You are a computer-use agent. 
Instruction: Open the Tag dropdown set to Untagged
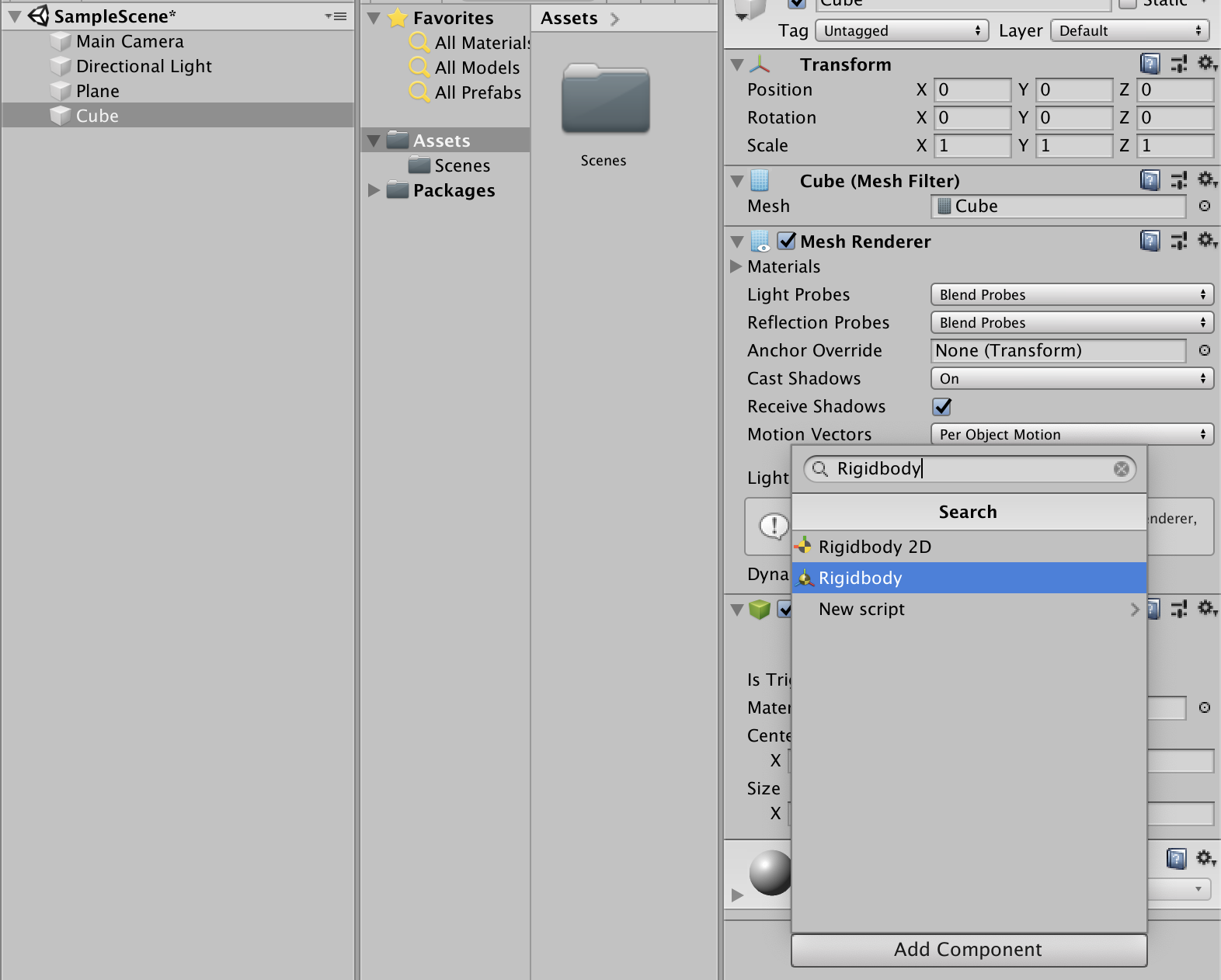click(x=902, y=30)
